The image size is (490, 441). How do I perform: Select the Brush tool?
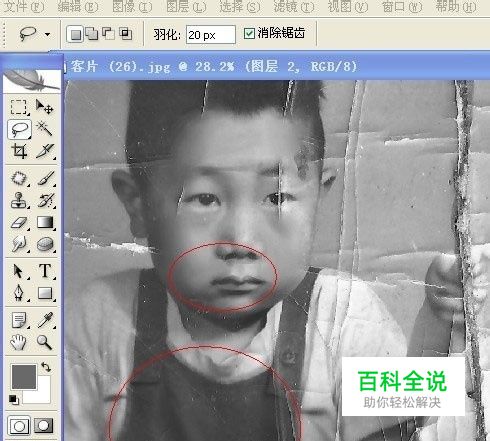point(45,178)
